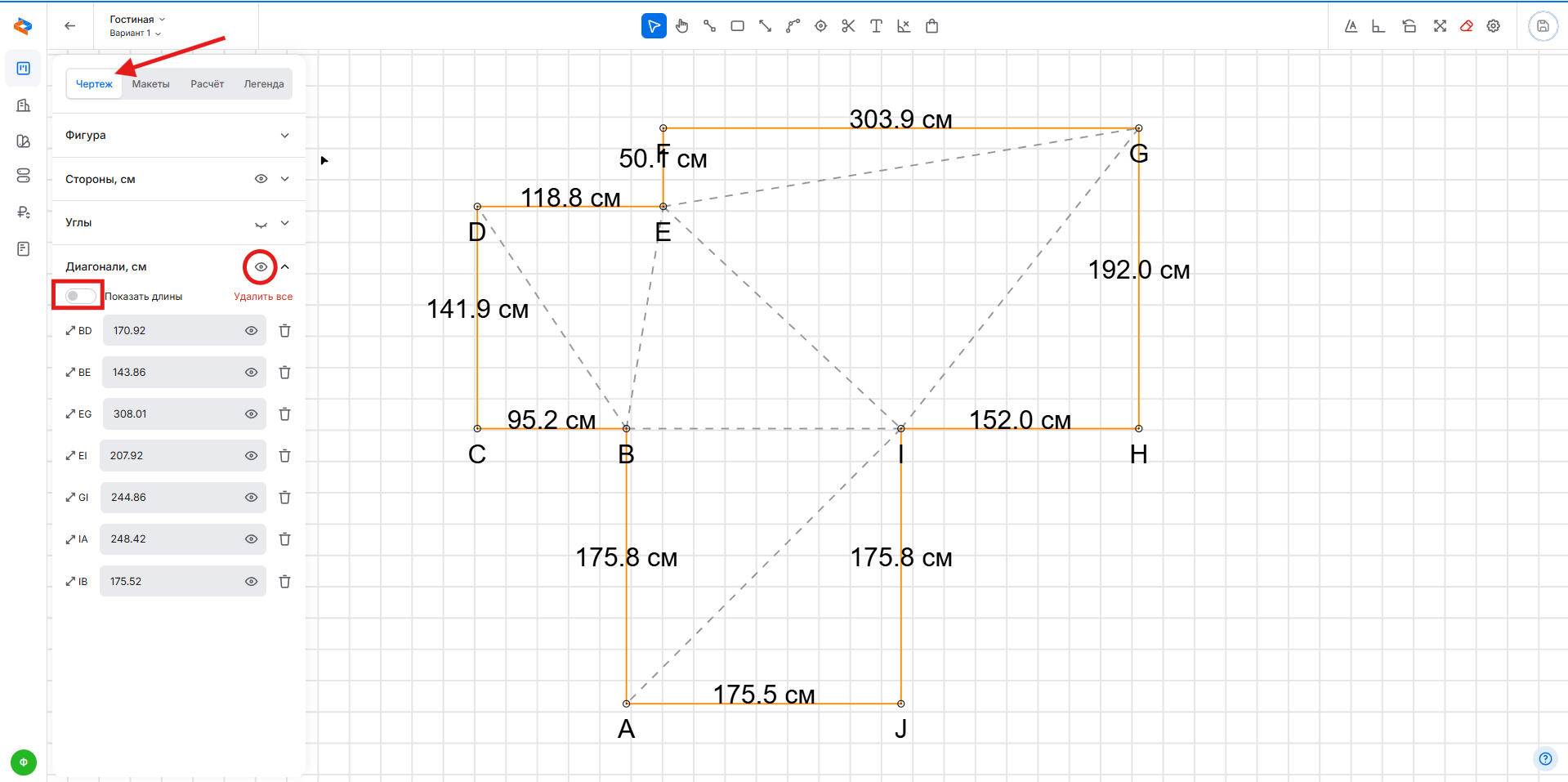
Task: Open the "Расчёт" tab
Action: click(207, 84)
